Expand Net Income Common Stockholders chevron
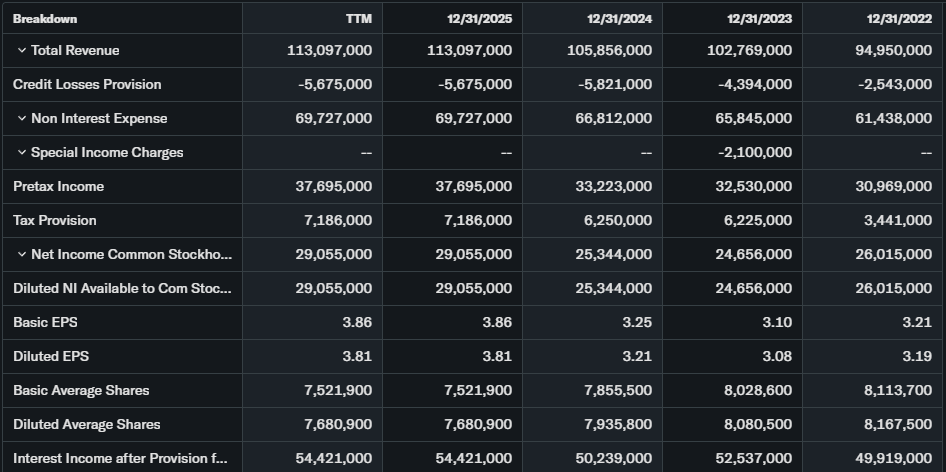 click(x=21, y=255)
